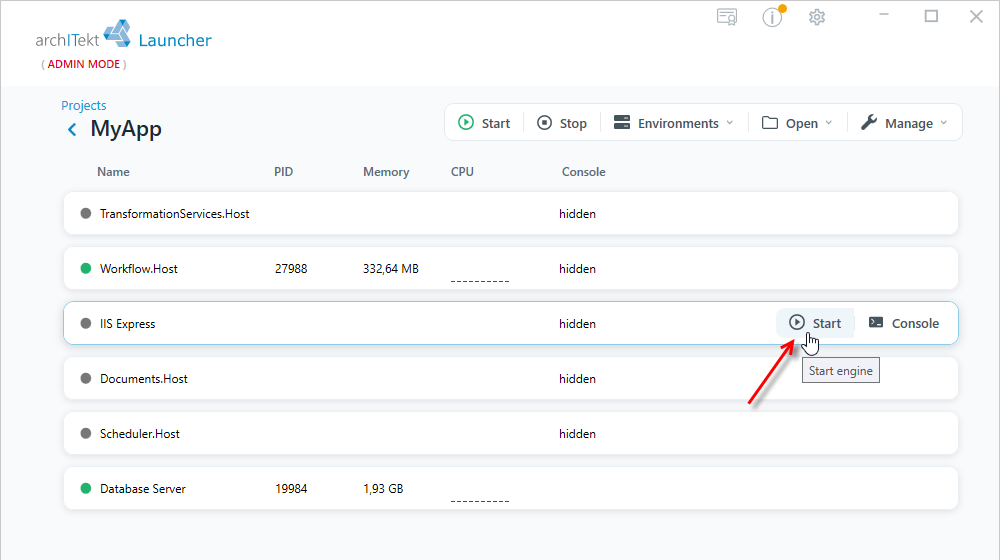1000x560 pixels.
Task: Click the CPU column header
Action: tap(462, 172)
